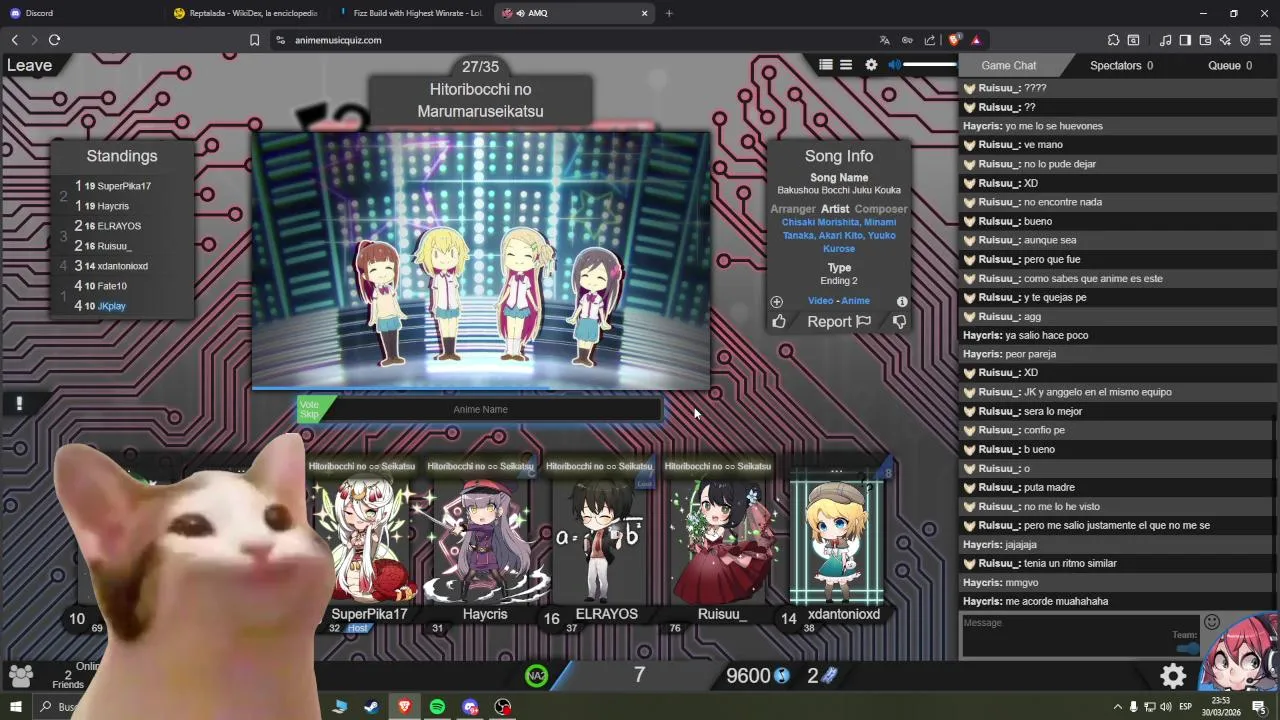Mute the quiz volume speaker icon
This screenshot has height=720, width=1280.
point(894,65)
